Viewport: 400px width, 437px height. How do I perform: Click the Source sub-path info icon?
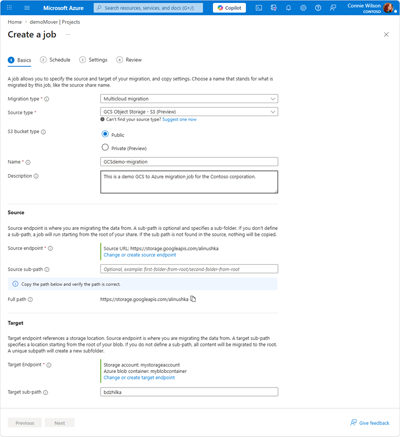47,269
